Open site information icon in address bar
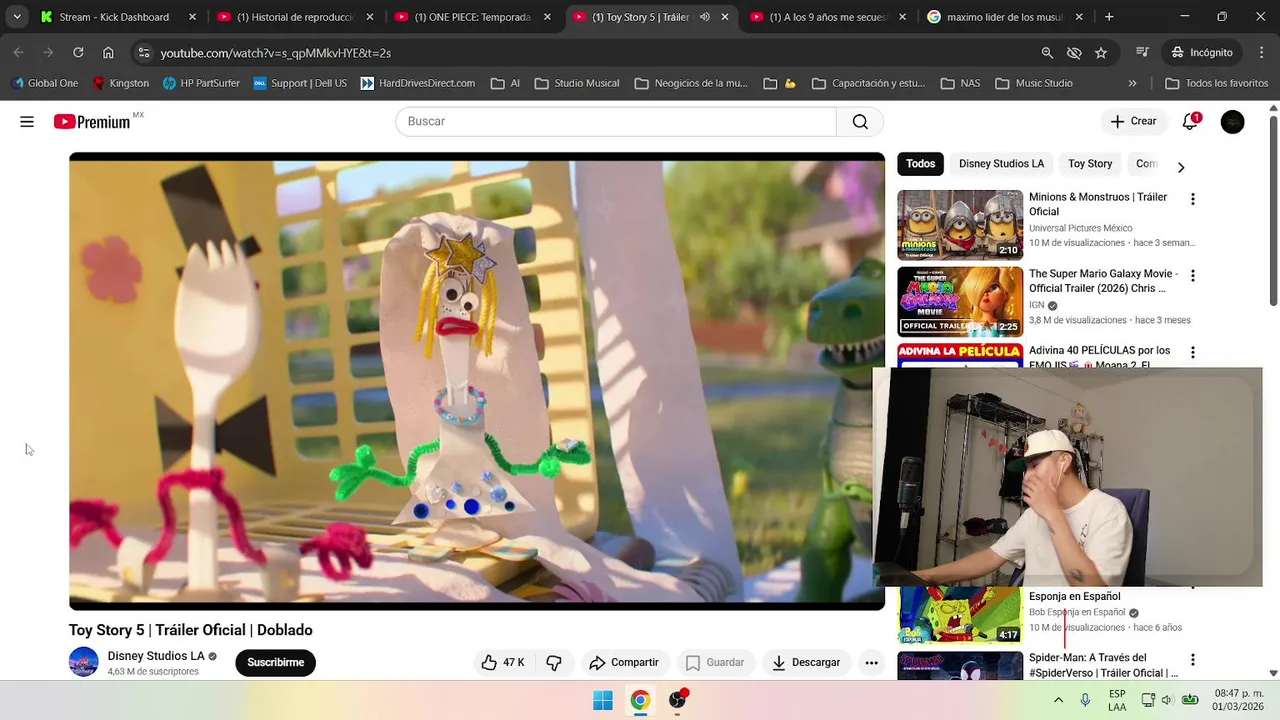 (144, 52)
